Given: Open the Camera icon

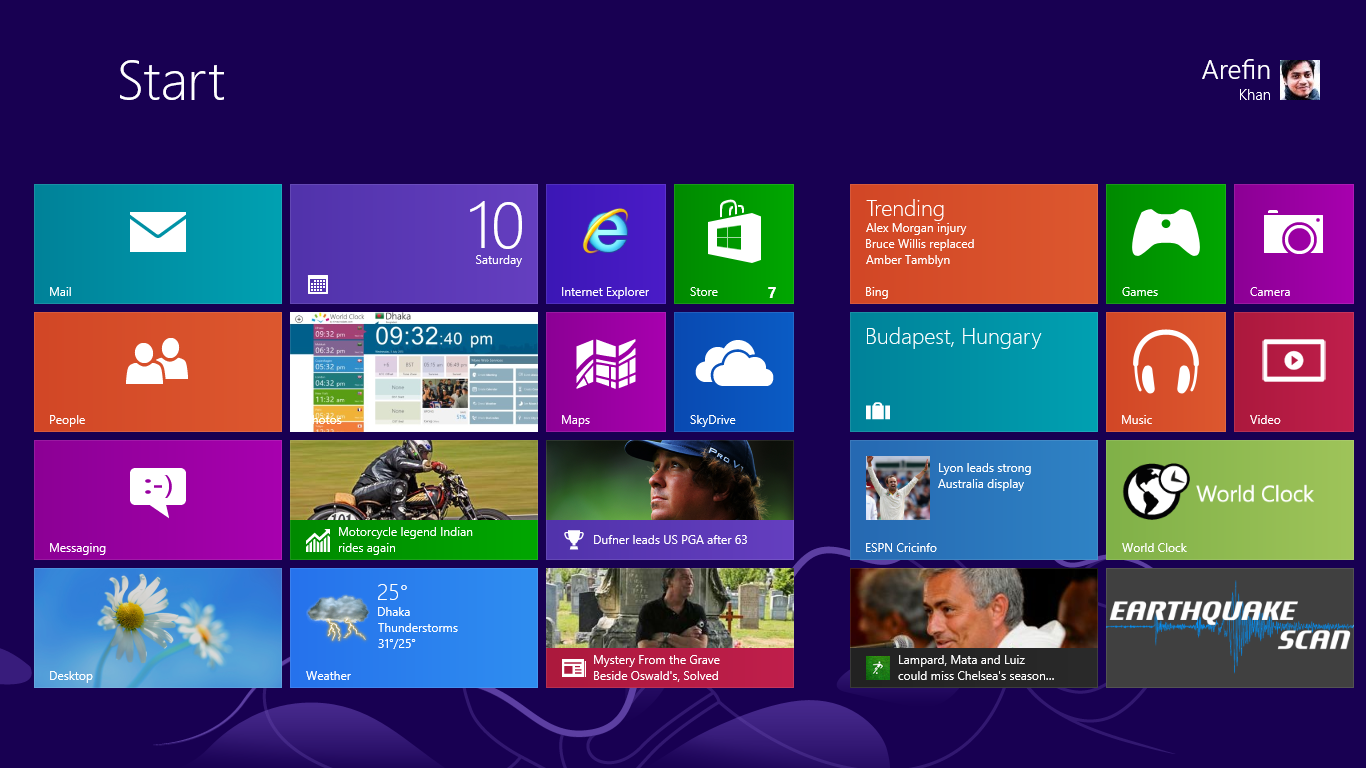Looking at the screenshot, I should (1294, 232).
